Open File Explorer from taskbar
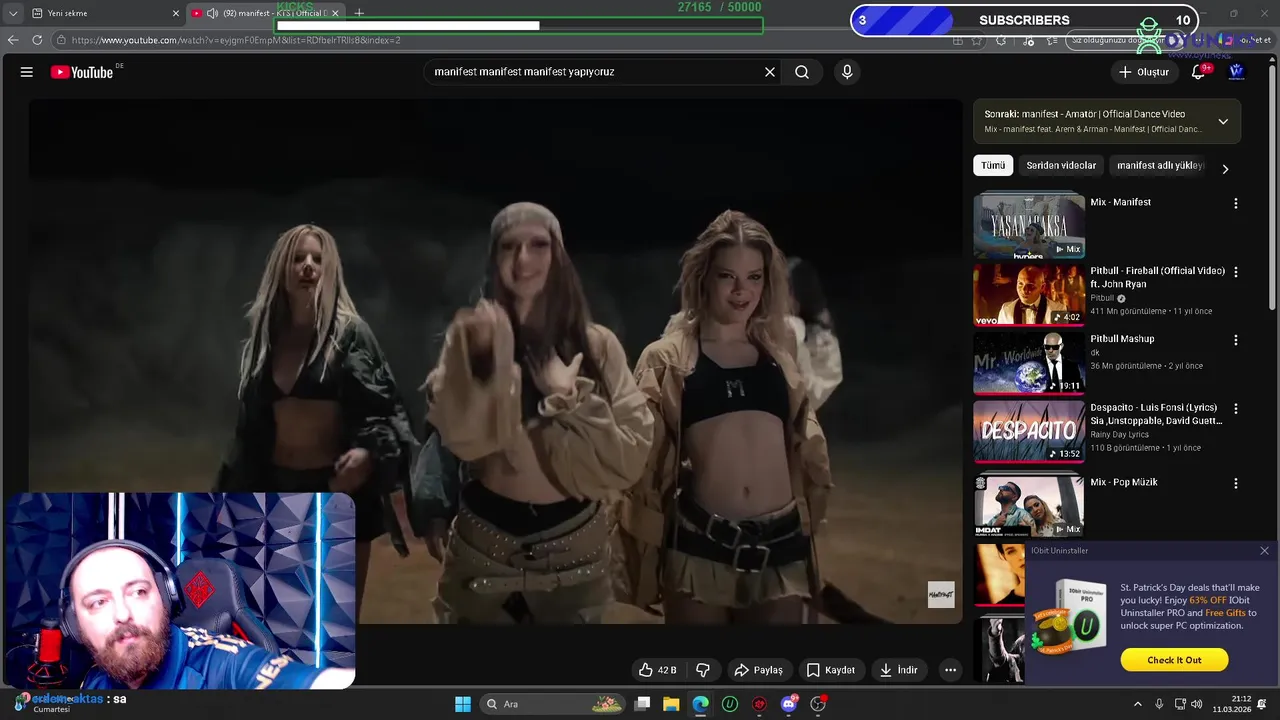This screenshot has width=1280, height=720. [671, 704]
